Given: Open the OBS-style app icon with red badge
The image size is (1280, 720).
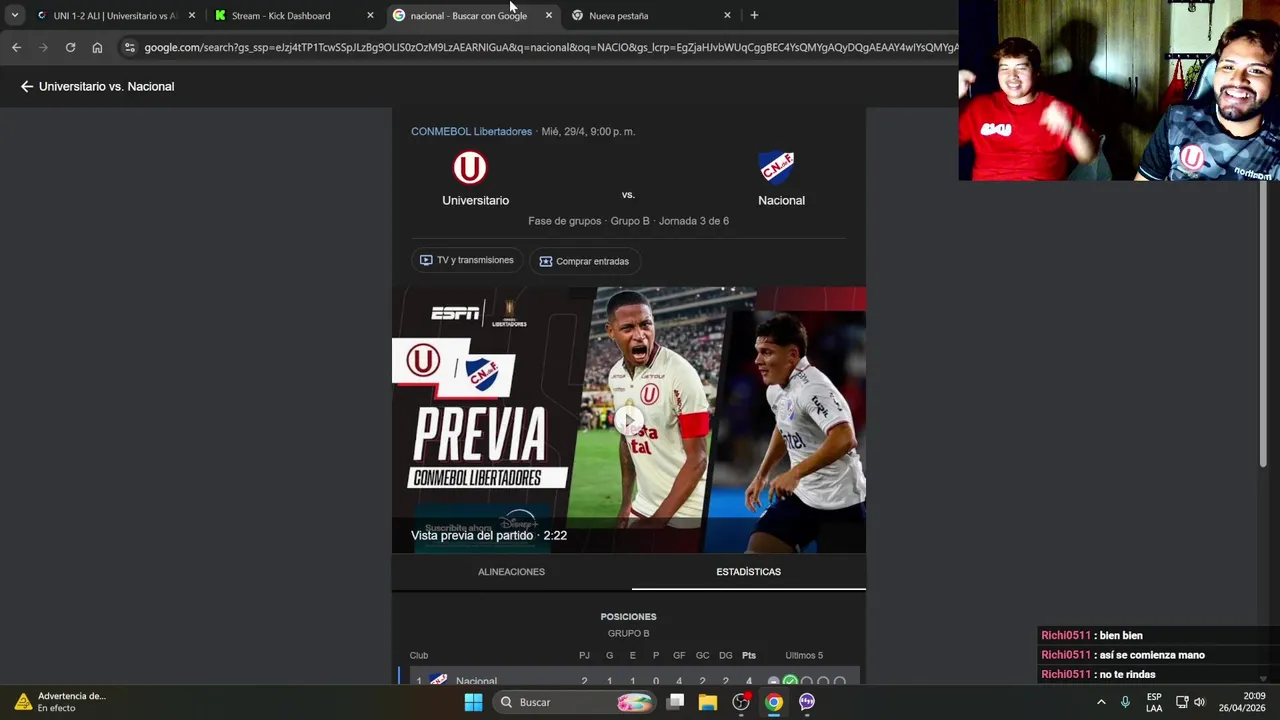Looking at the screenshot, I should pyautogui.click(x=741, y=702).
